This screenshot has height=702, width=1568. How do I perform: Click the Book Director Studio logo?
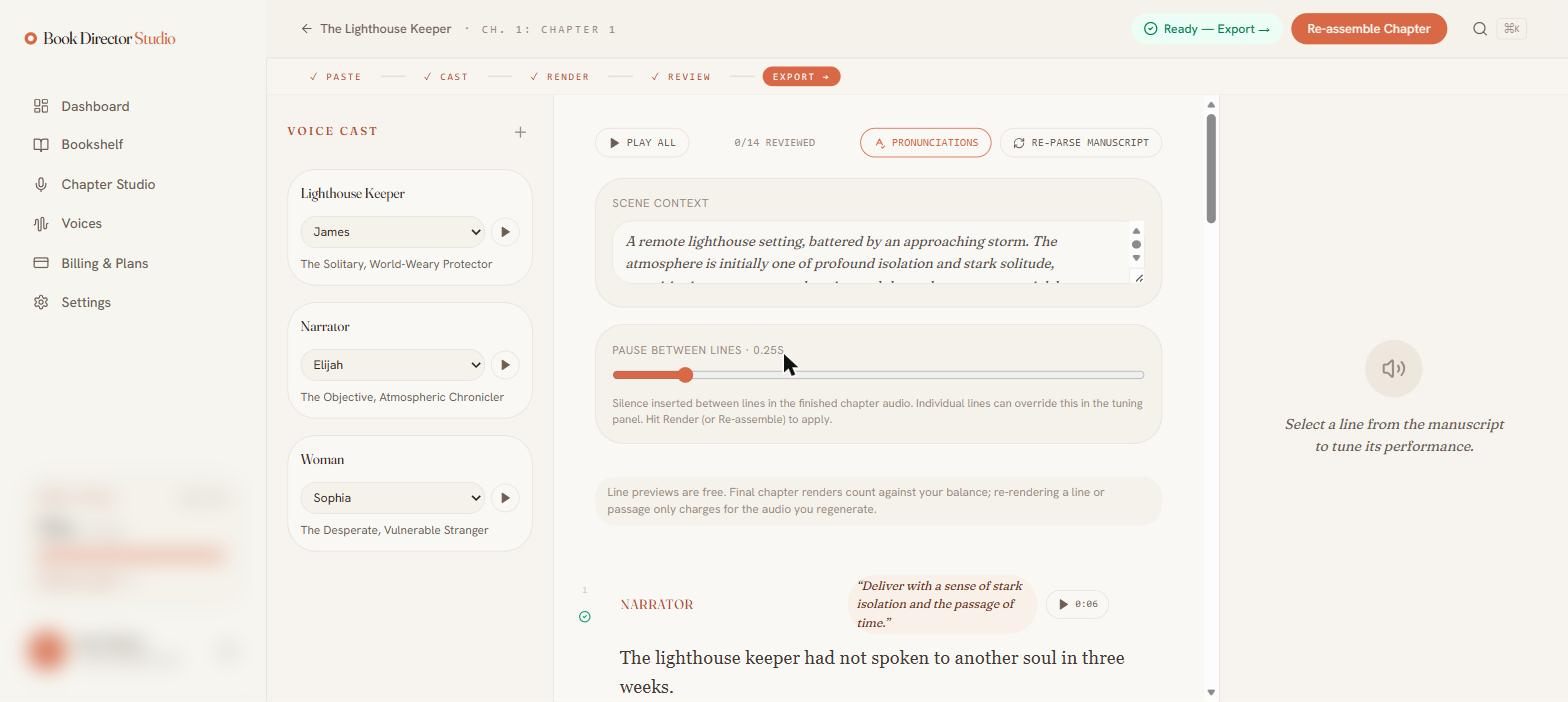[x=100, y=38]
